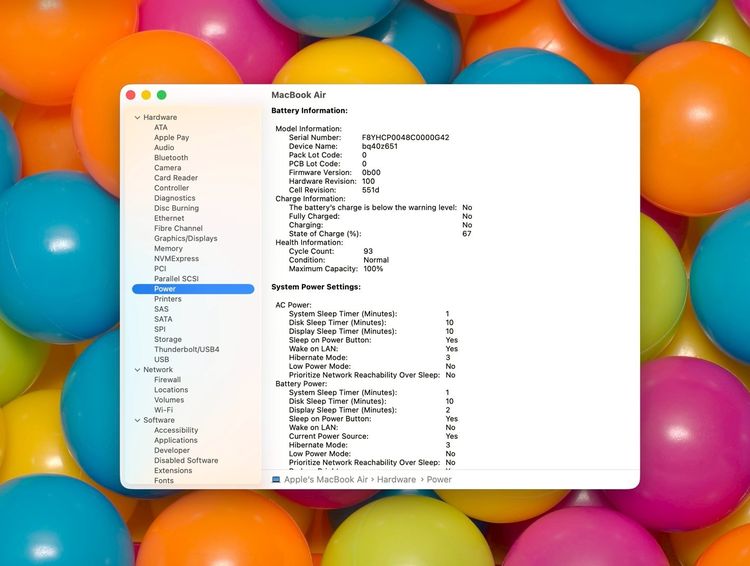750x566 pixels.
Task: Select Printers in the sidebar
Action: 167,299
